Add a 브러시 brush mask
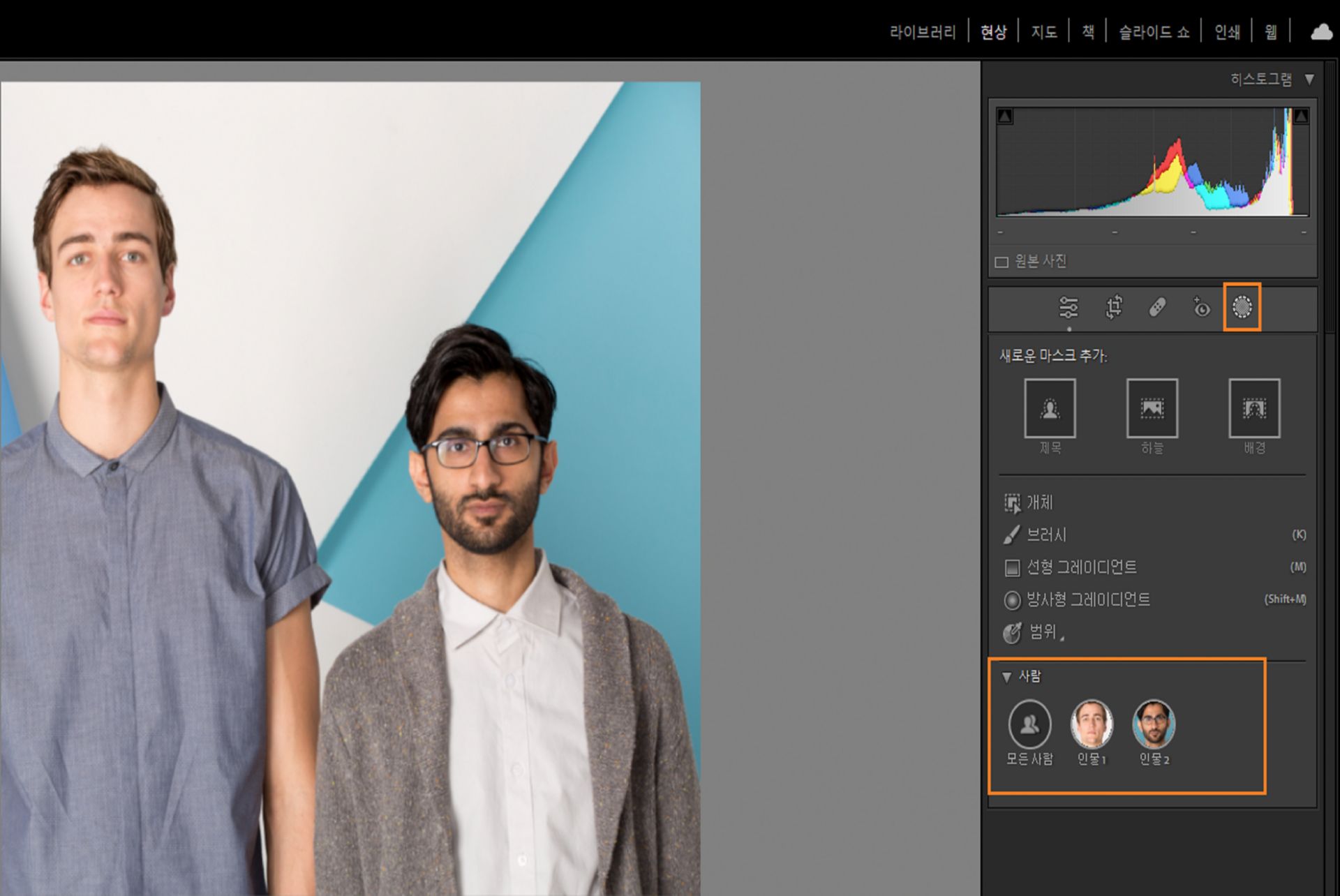 tap(1045, 535)
